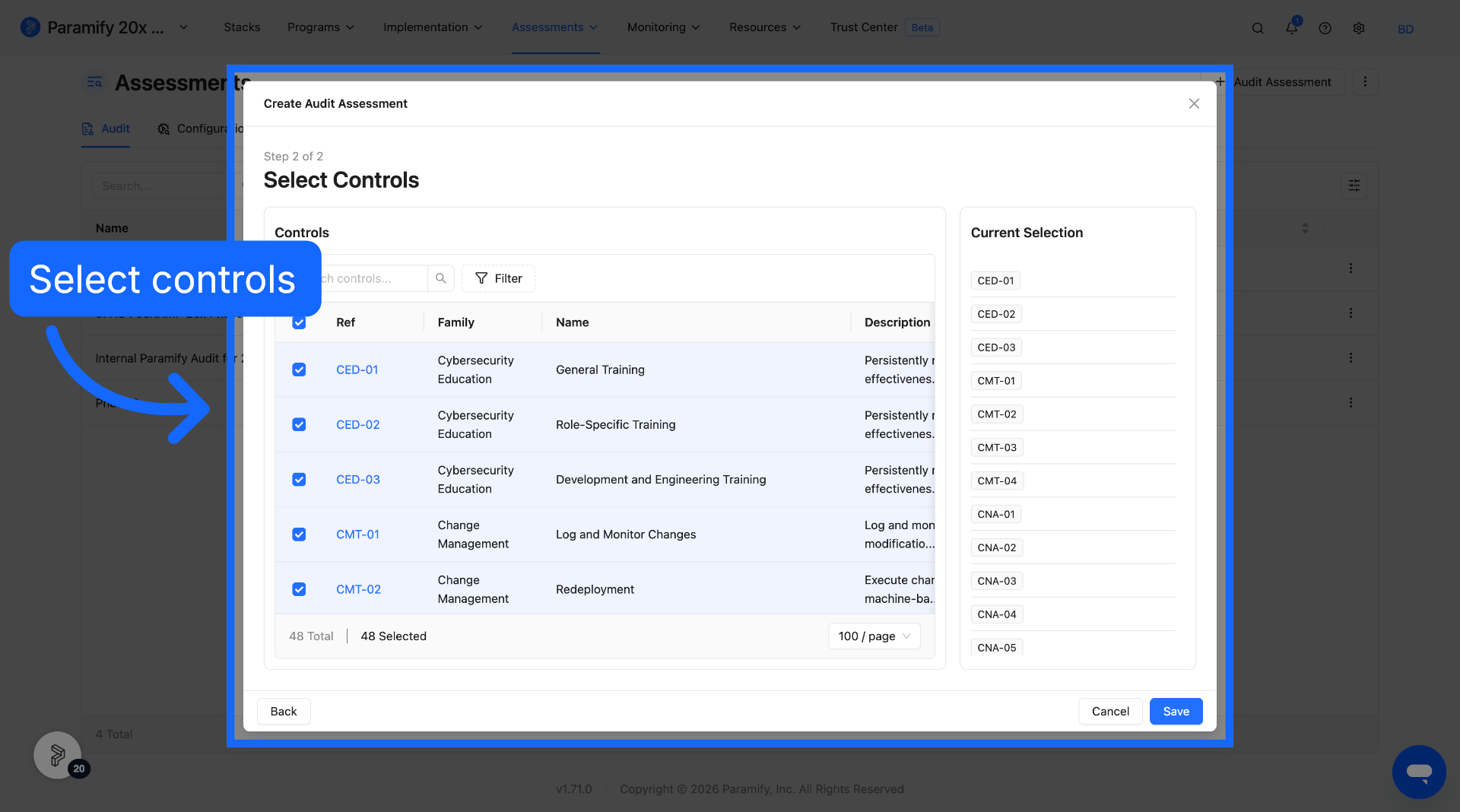Open the CED-01 control link
The height and width of the screenshot is (812, 1460).
click(357, 370)
